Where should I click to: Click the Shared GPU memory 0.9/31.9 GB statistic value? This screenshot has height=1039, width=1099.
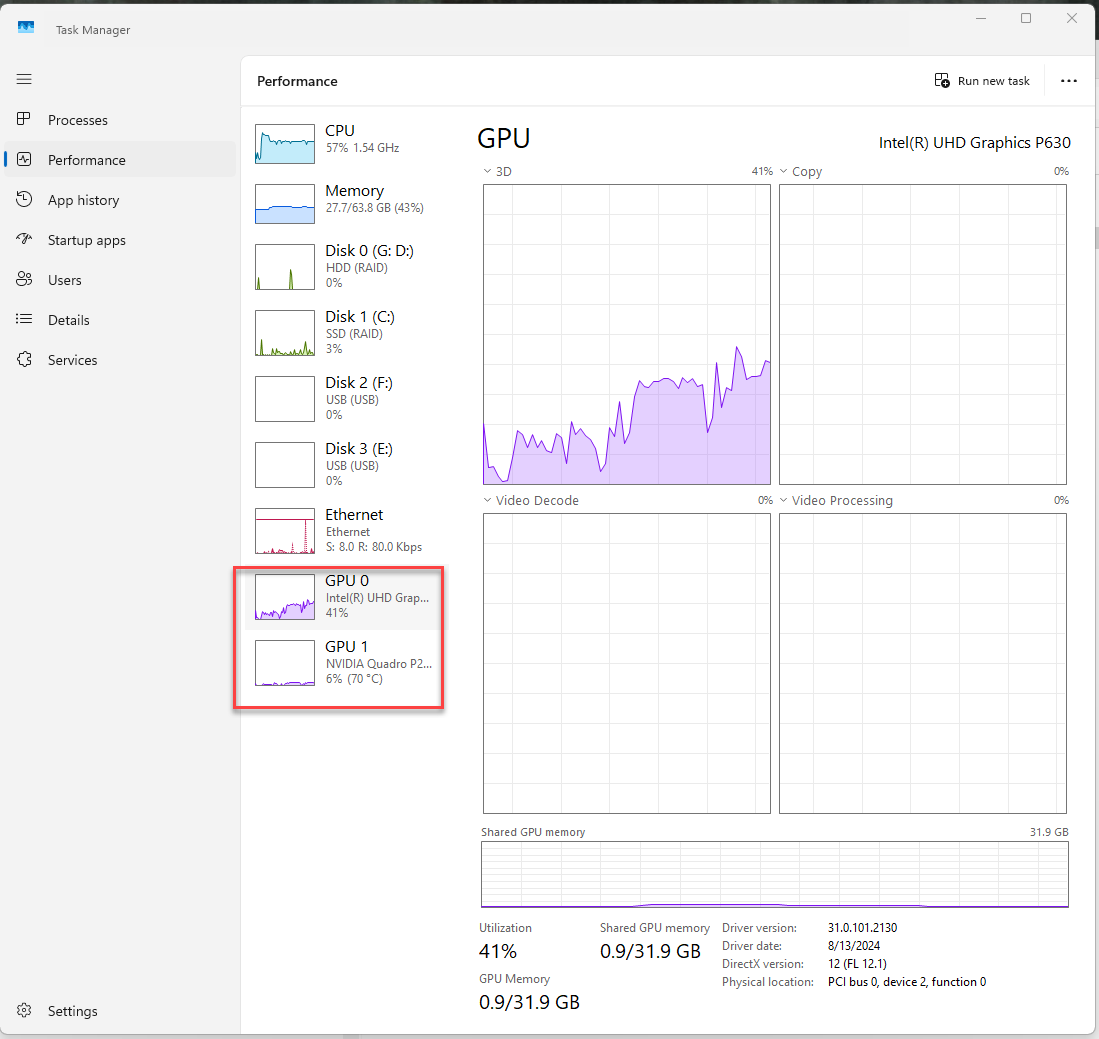pyautogui.click(x=650, y=951)
